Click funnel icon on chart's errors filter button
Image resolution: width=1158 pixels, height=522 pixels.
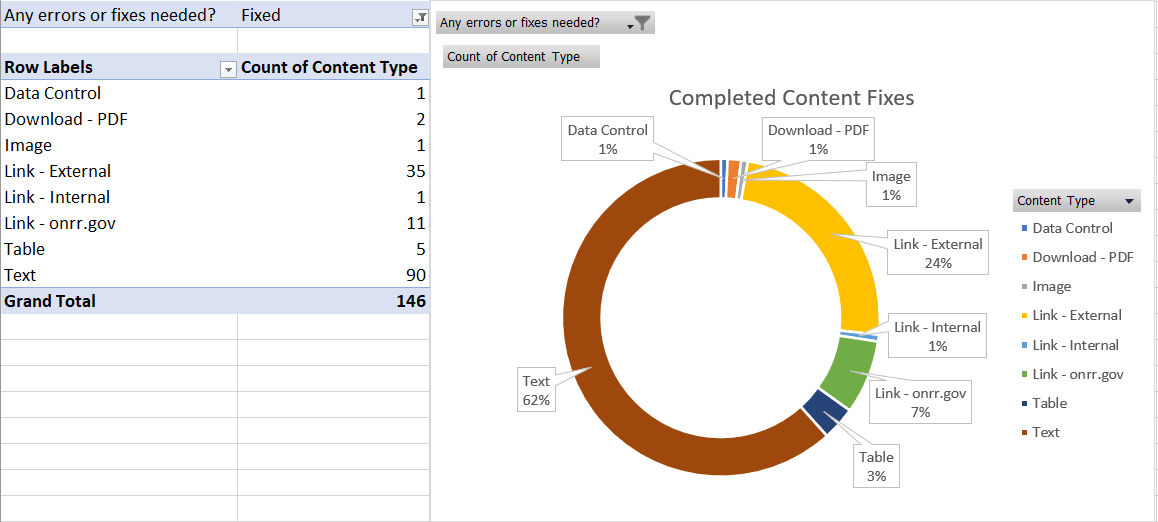click(642, 23)
